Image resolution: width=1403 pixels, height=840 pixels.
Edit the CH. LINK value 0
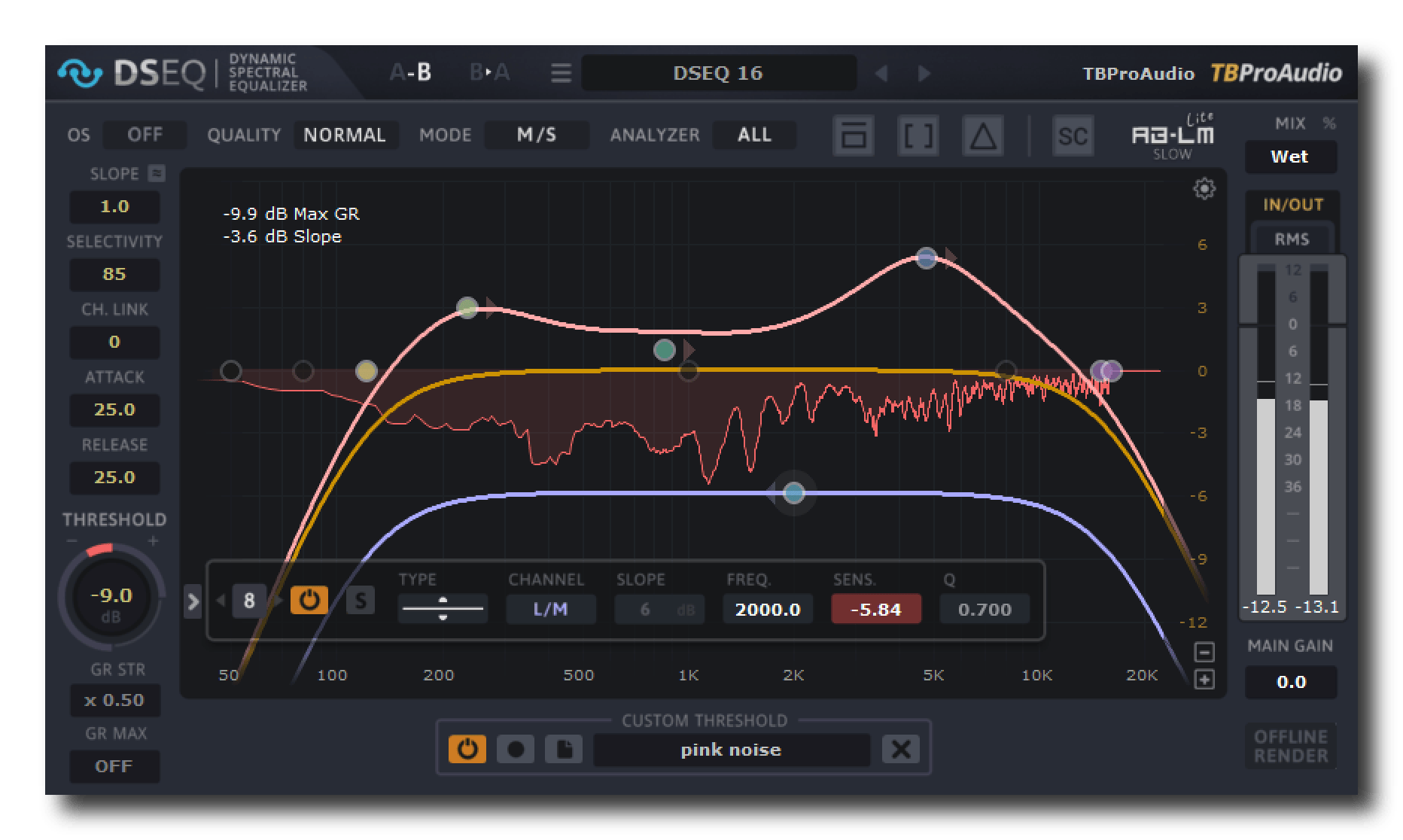tap(114, 342)
